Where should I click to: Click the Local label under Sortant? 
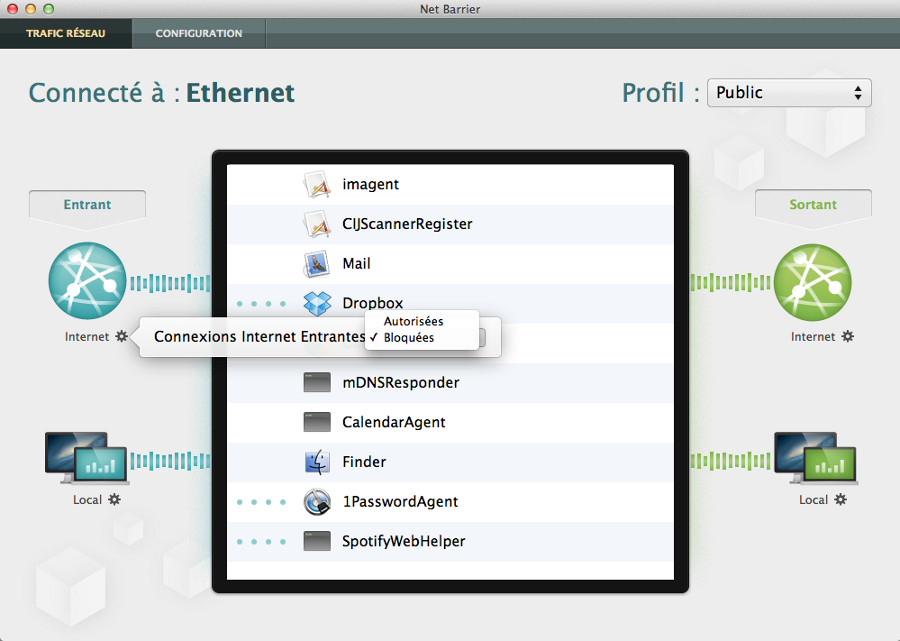coord(813,500)
